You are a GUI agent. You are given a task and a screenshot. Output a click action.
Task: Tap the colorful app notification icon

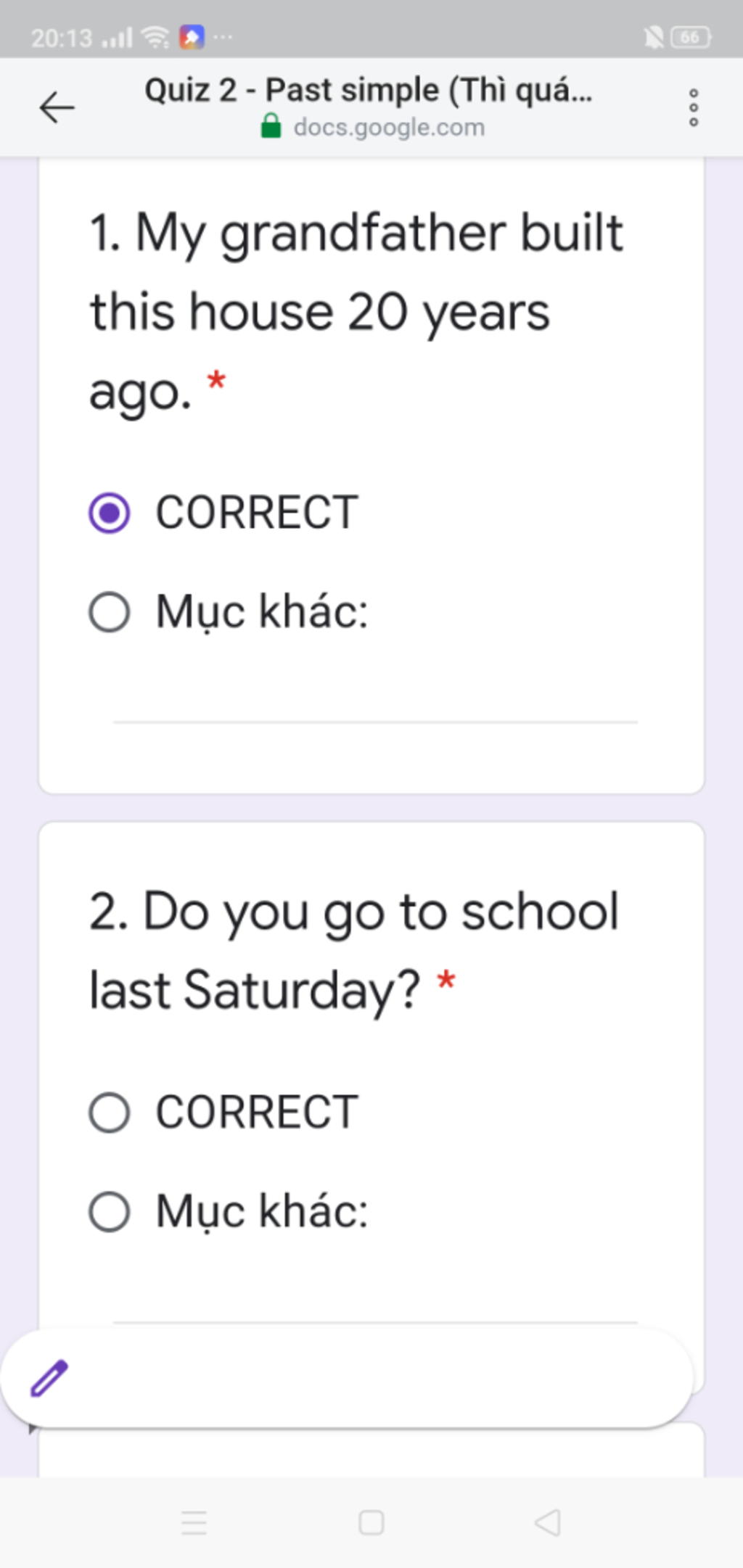[x=192, y=37]
